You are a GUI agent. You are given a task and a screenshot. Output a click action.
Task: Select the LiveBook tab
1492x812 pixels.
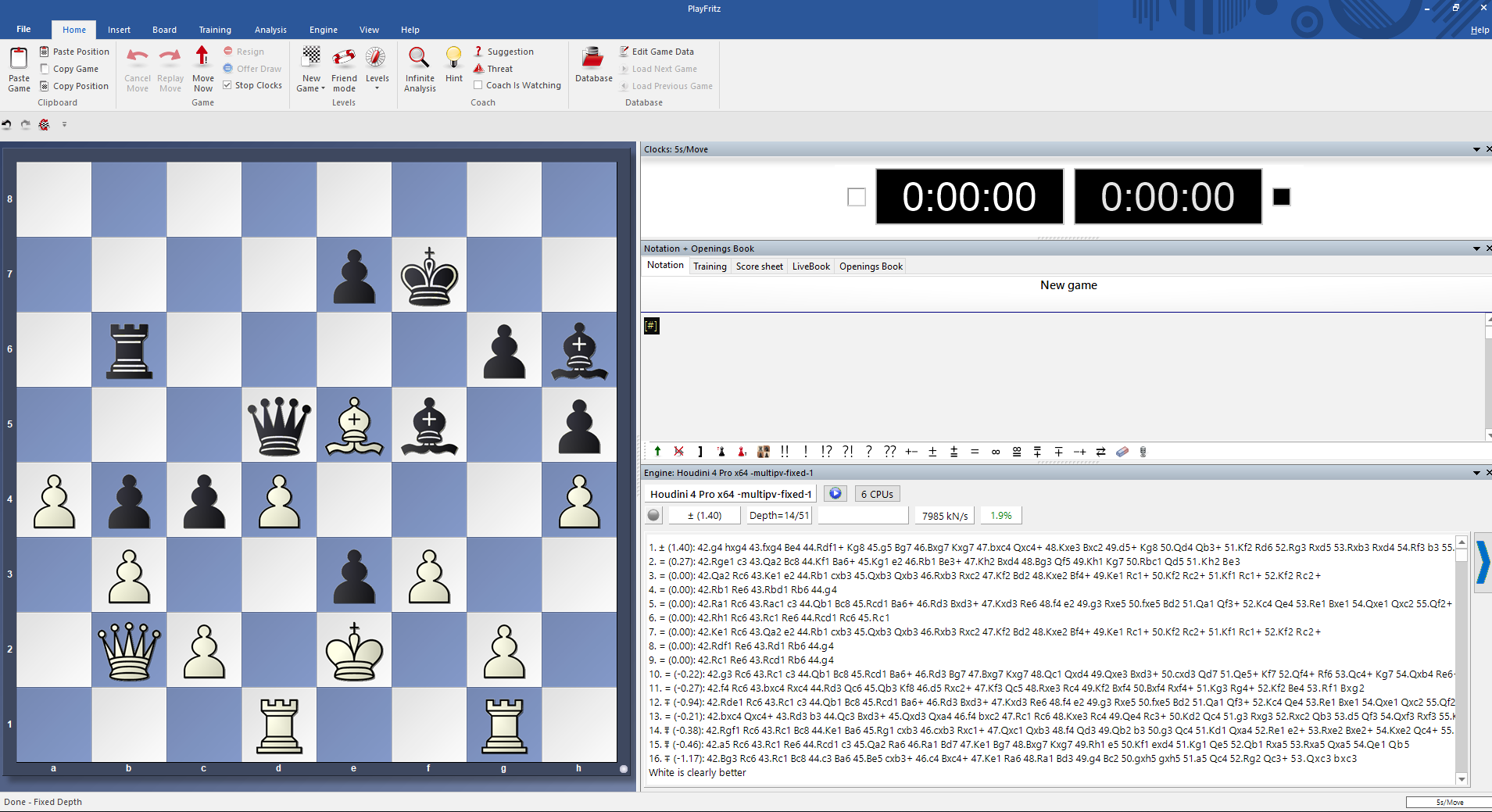coord(811,266)
